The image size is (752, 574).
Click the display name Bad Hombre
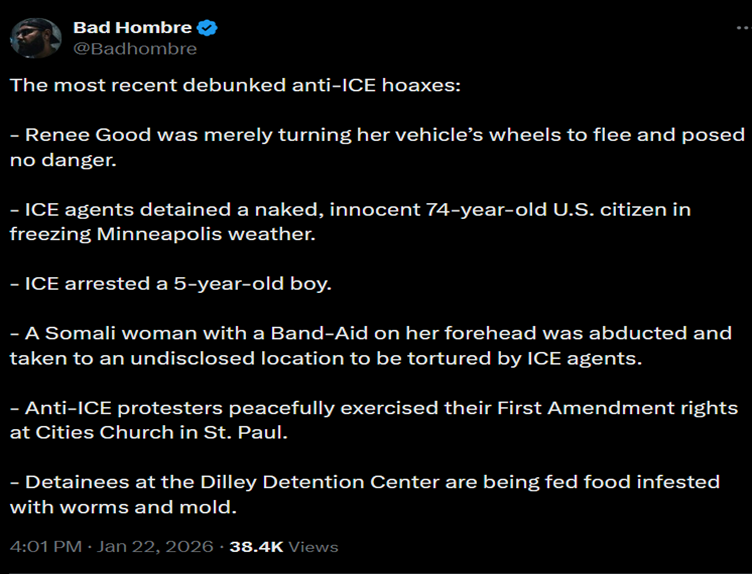click(x=132, y=28)
